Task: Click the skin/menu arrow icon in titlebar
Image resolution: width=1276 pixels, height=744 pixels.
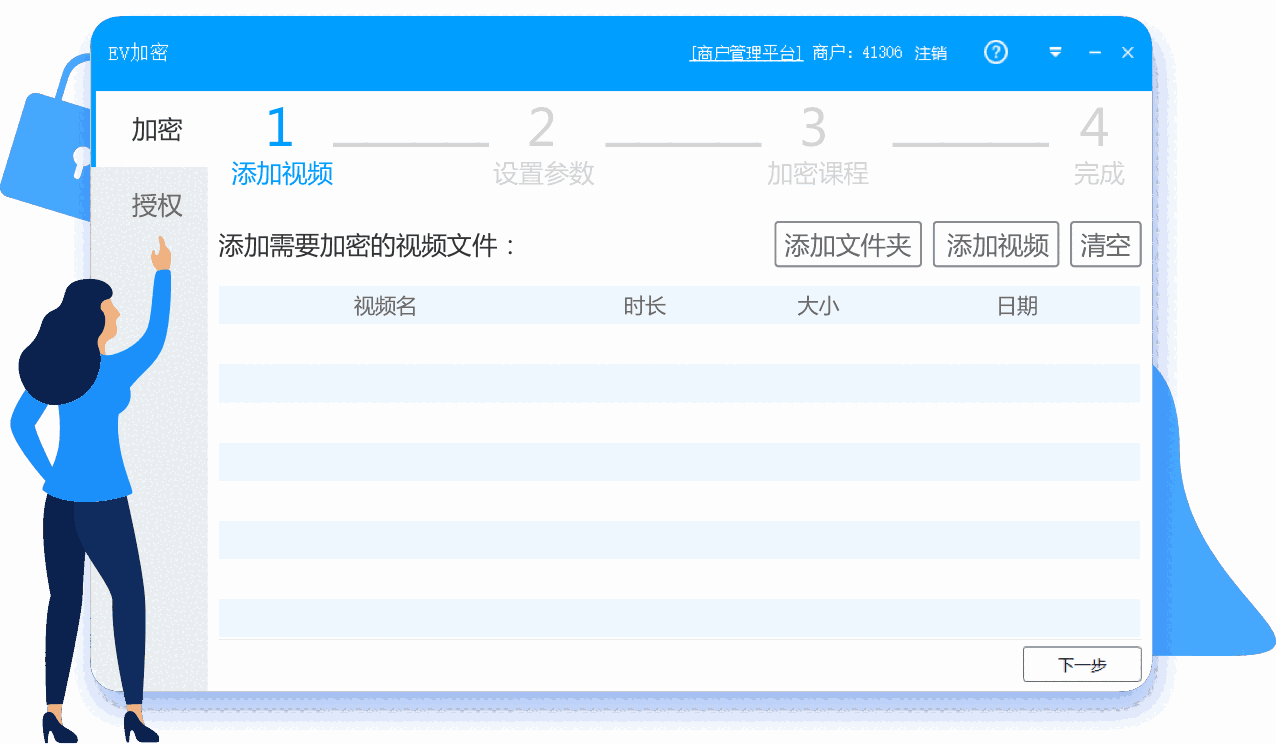Action: [1055, 52]
